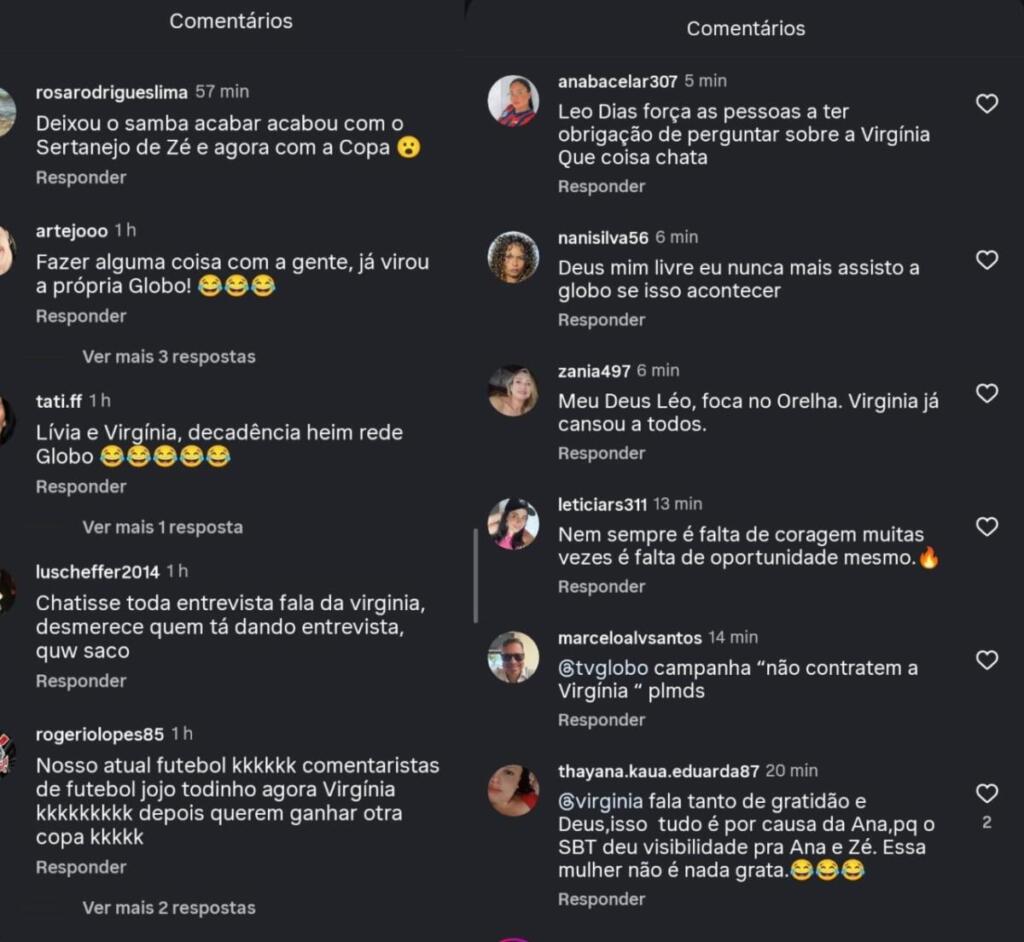Open the @virginia mention link
Viewport: 1024px width, 942px height.
(600, 802)
